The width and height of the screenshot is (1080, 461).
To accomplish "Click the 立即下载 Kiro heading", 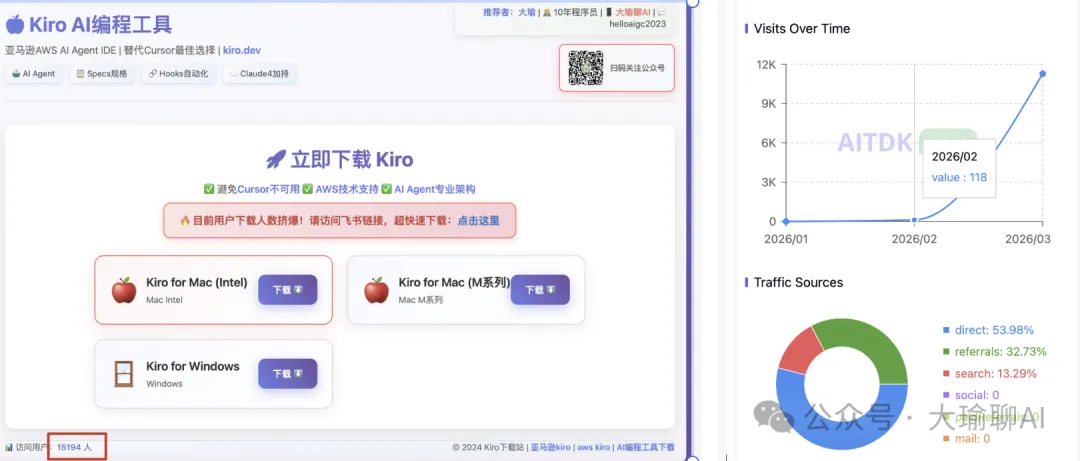I will [x=351, y=160].
